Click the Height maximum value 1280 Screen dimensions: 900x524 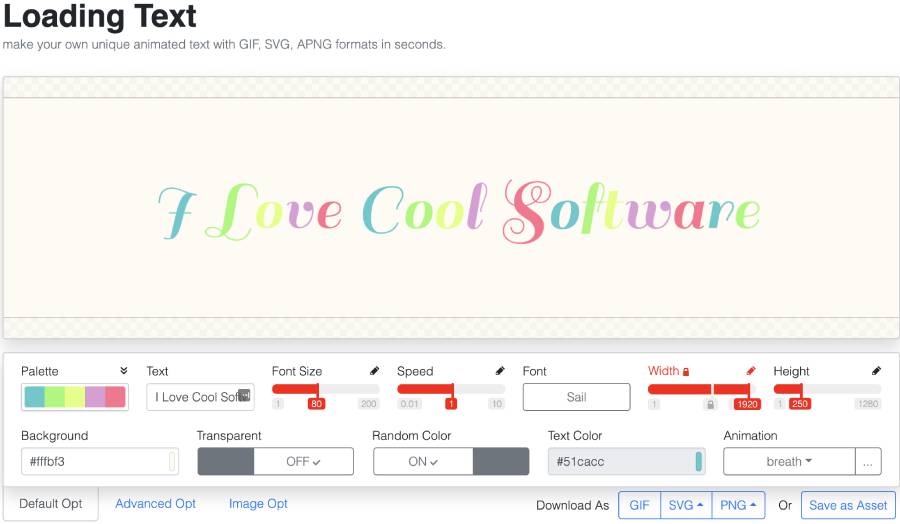(868, 403)
